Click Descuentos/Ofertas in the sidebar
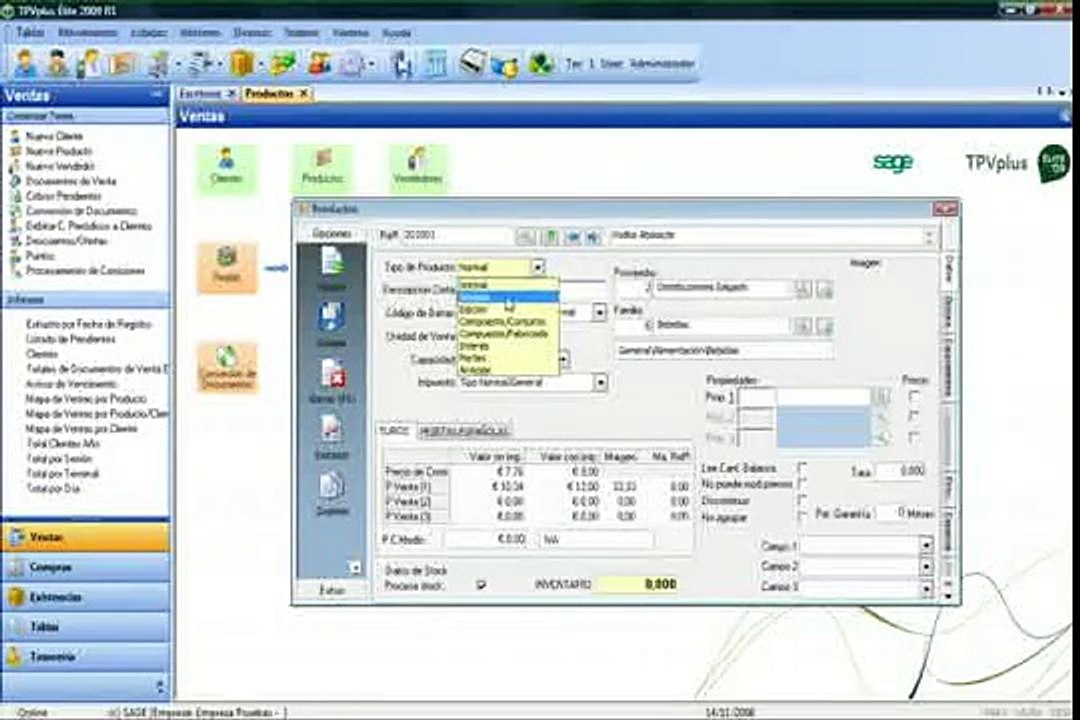Screen dimensions: 1080x720 click(x=67, y=240)
